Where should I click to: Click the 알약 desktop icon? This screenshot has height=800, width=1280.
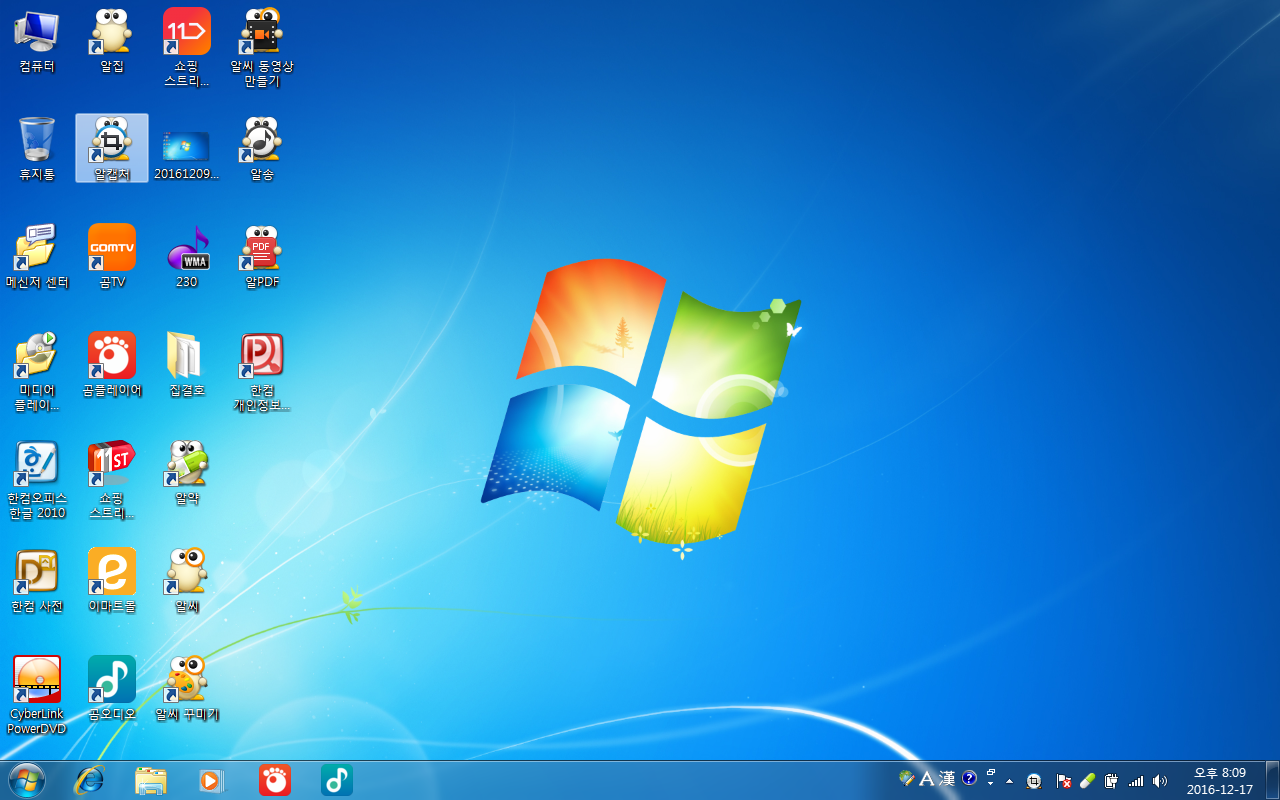click(x=187, y=465)
